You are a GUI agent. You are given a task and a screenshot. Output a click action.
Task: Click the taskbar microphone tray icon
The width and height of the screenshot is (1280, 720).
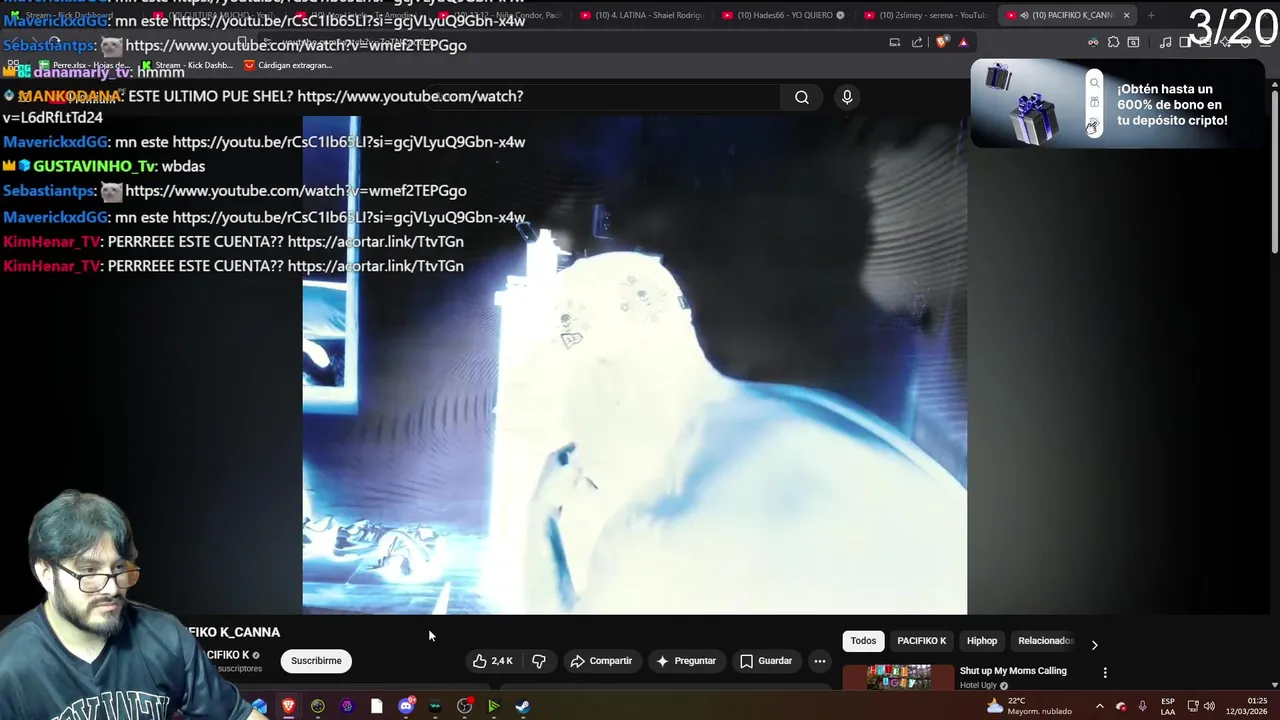pyautogui.click(x=1142, y=706)
